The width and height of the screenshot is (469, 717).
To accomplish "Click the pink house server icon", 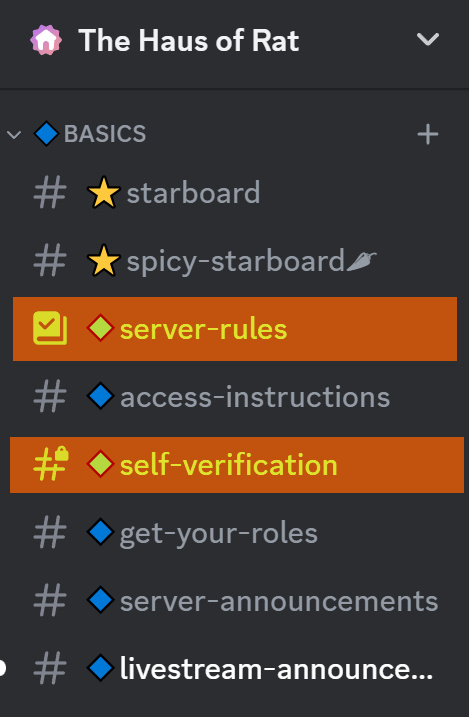I will [46, 40].
